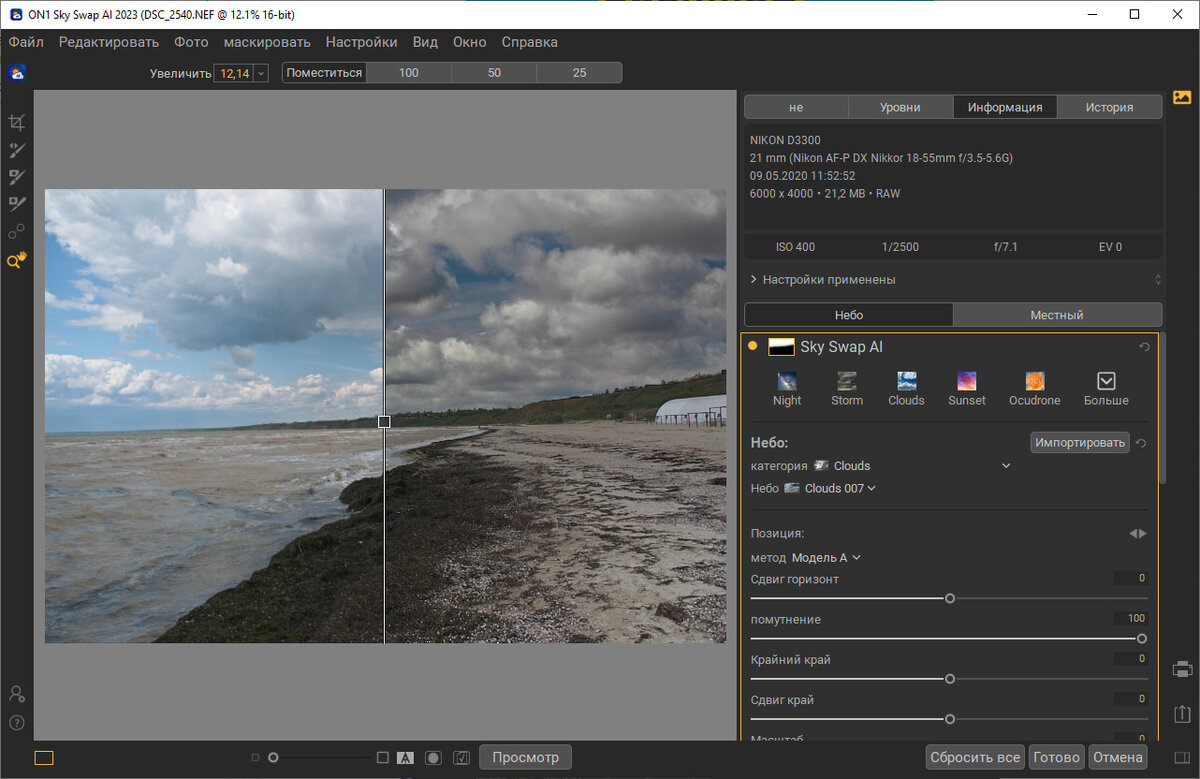This screenshot has height=779, width=1200.
Task: Toggle the soft proofing icon in bottom bar
Action: coord(461,758)
